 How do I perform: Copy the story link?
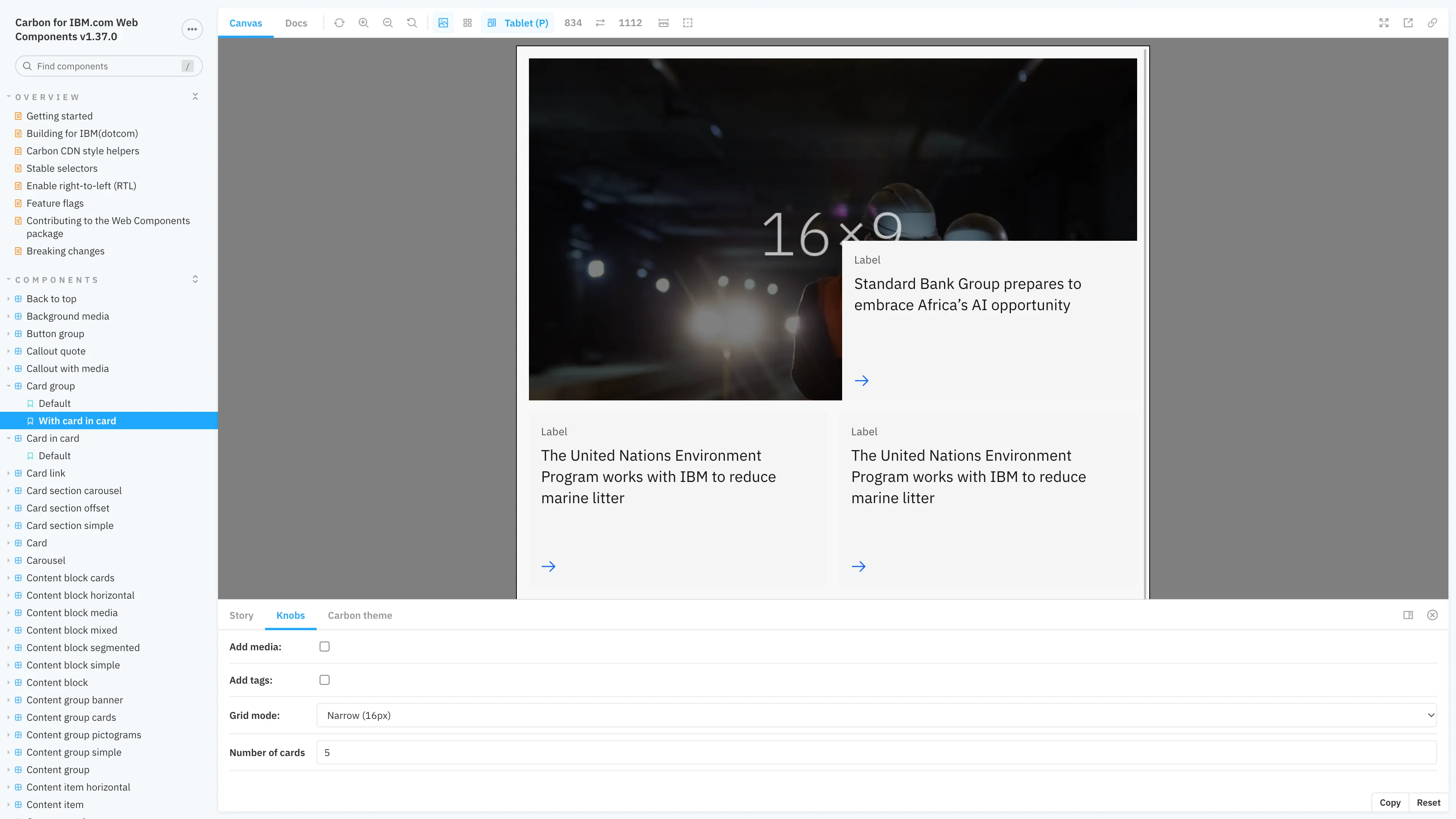[1432, 23]
